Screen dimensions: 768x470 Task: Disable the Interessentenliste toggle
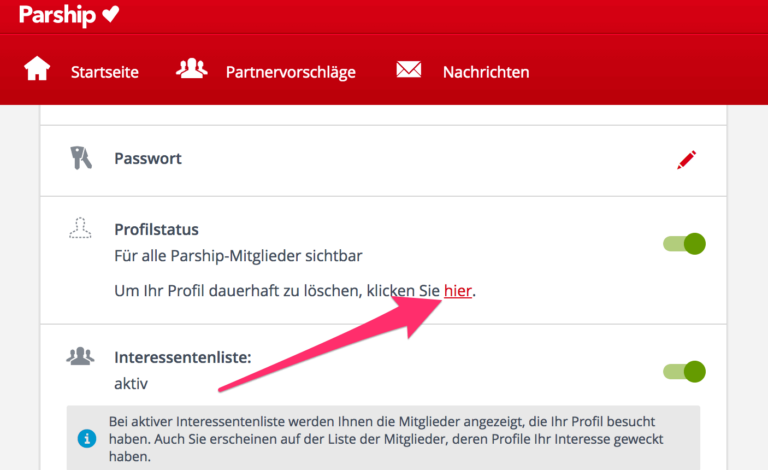point(685,371)
